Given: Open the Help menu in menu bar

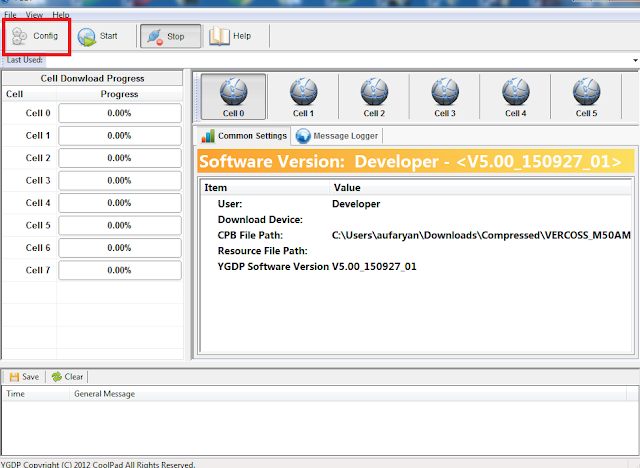Looking at the screenshot, I should (61, 15).
